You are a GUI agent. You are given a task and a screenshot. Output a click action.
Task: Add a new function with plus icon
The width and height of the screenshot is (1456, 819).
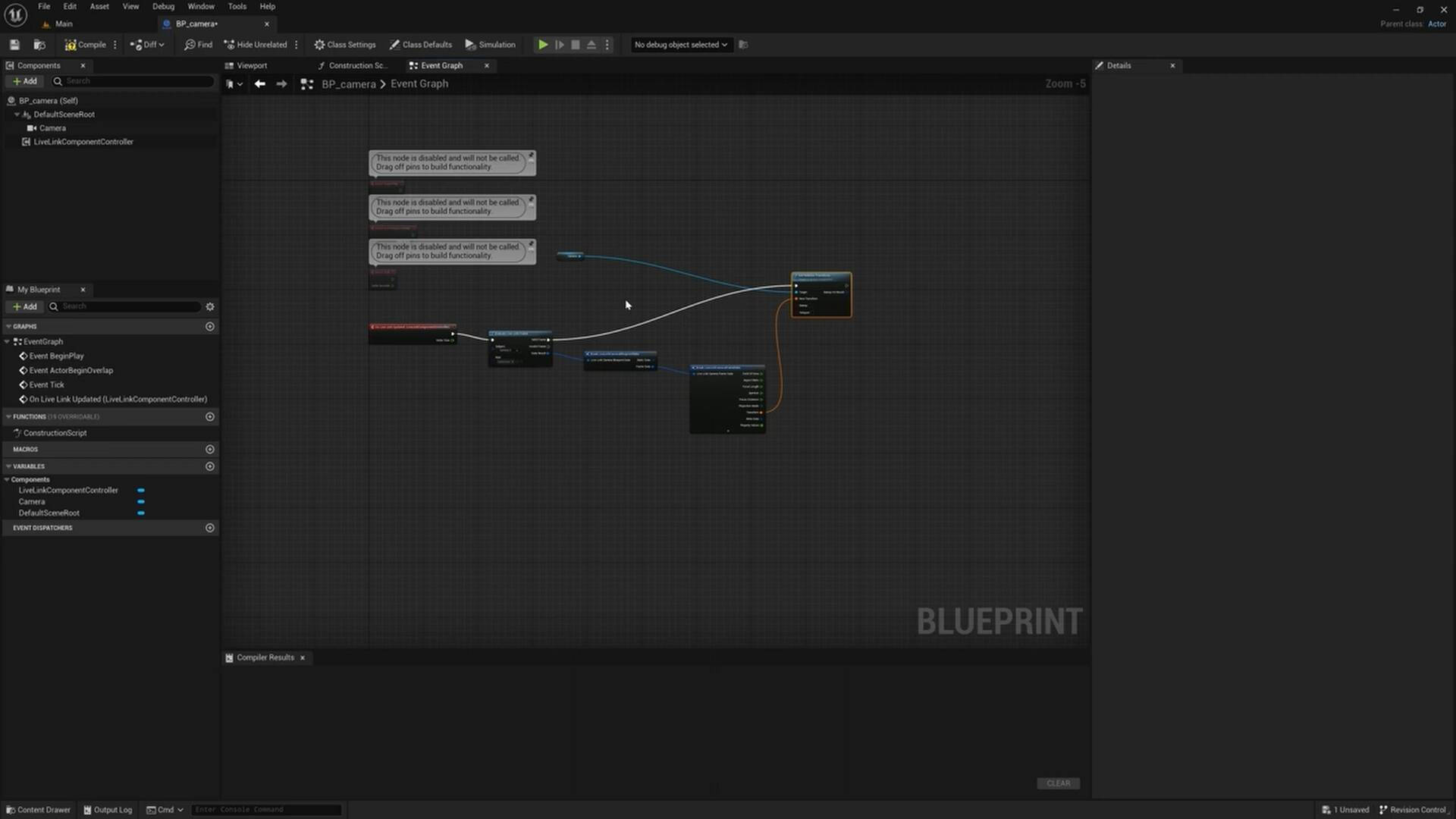pos(210,416)
